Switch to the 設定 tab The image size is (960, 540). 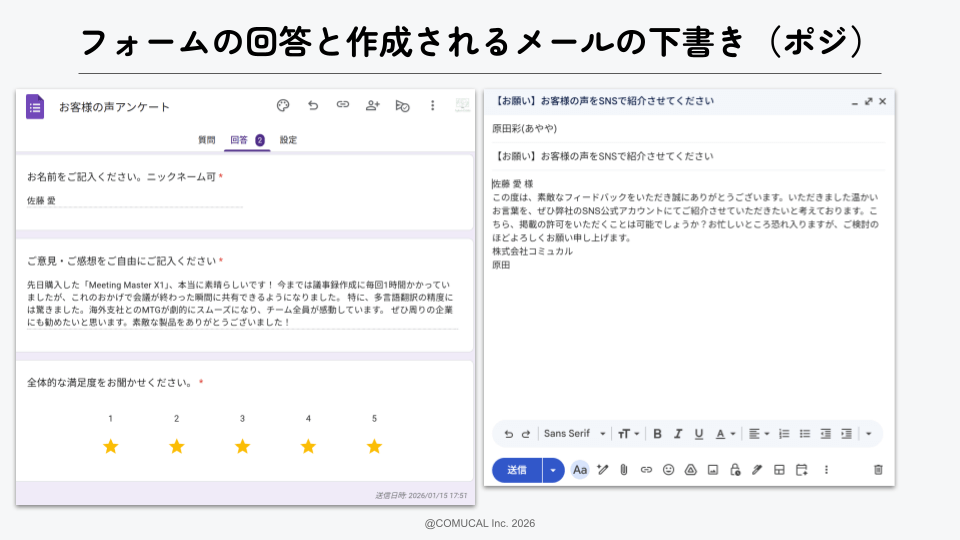288,140
